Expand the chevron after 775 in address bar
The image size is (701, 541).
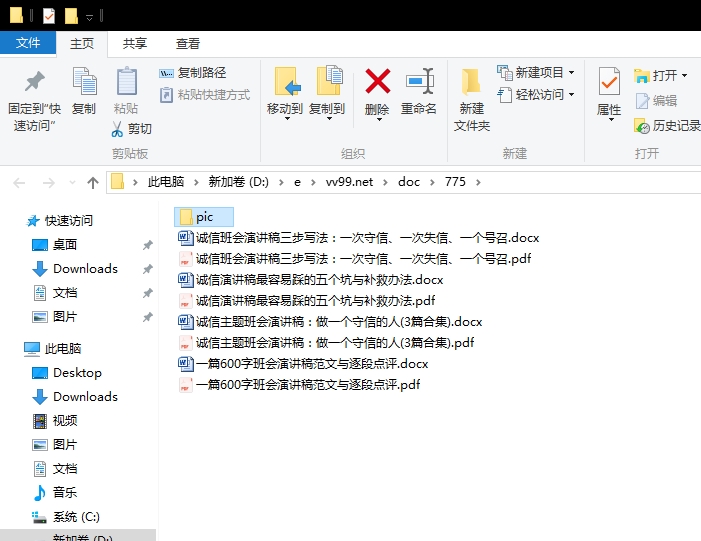478,182
